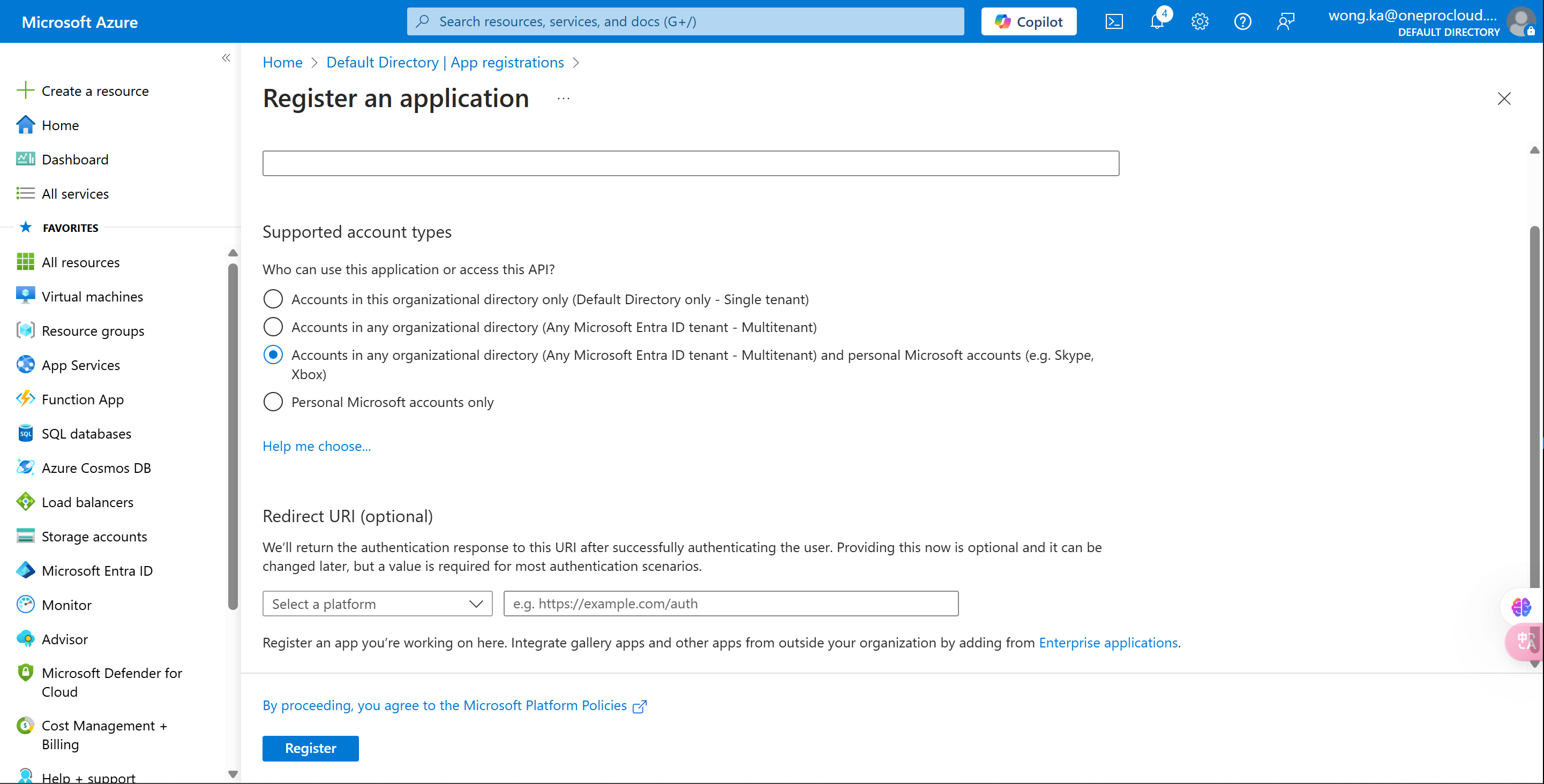
Task: Click the brain extension floating icon
Action: pos(1520,607)
